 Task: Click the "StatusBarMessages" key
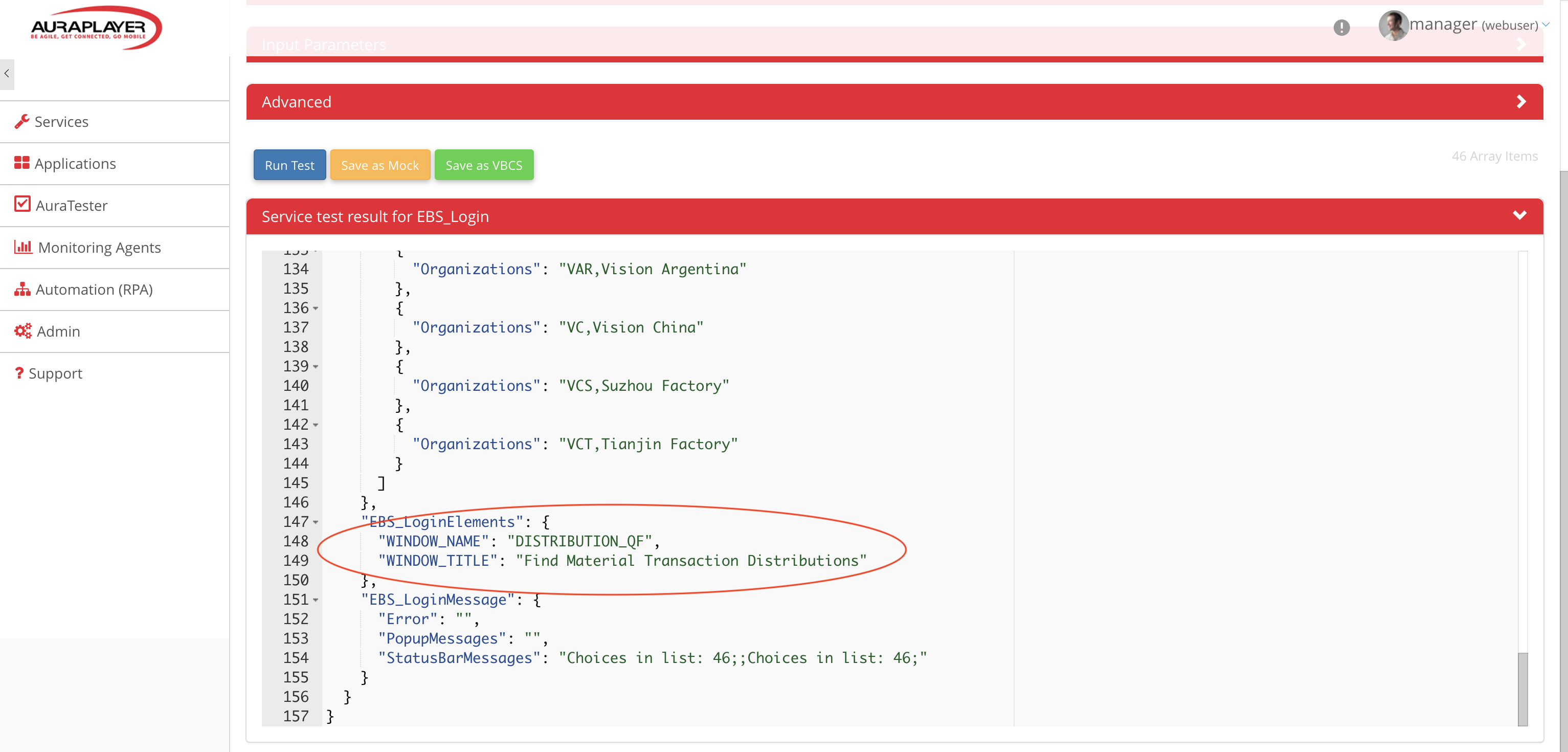[459, 658]
